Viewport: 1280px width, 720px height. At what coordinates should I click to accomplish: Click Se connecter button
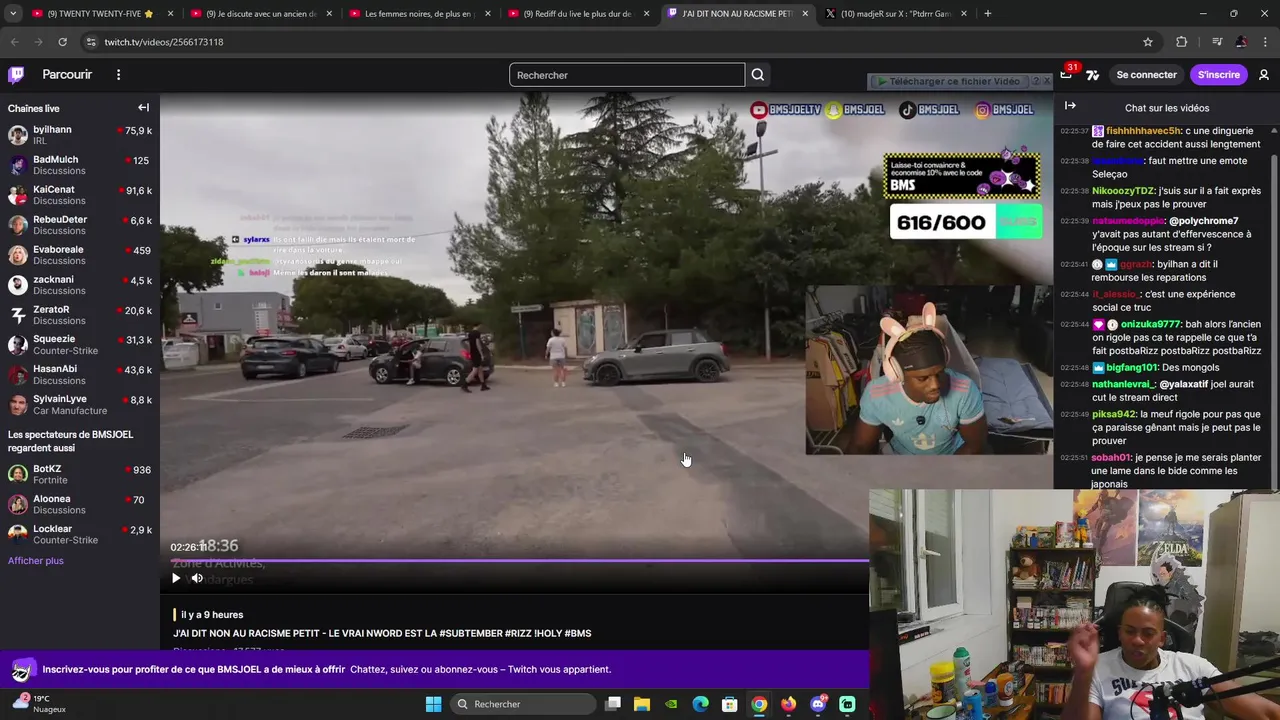point(1146,75)
